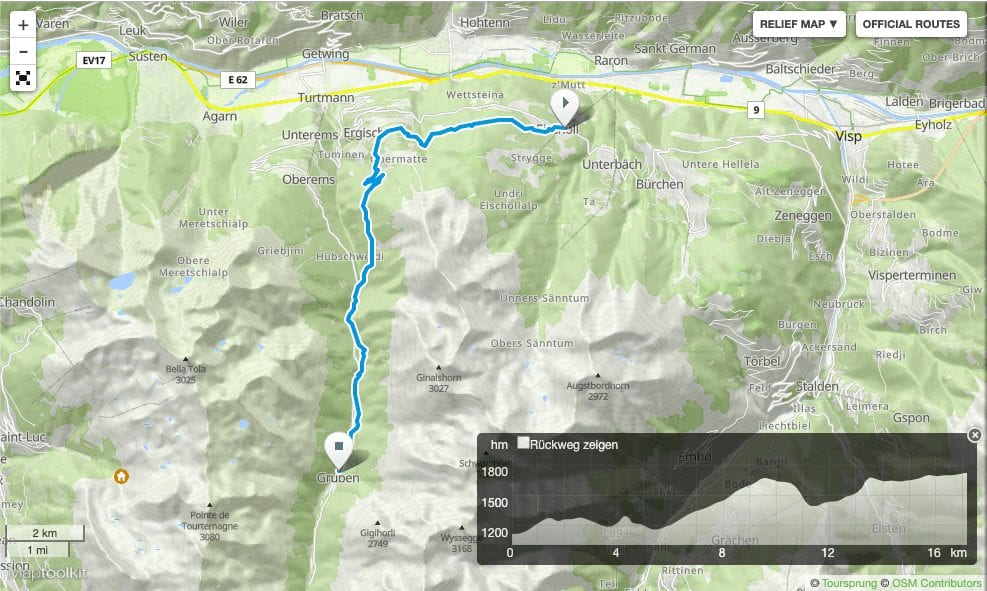Click the Ginalshorn 3027 peak marker
Viewport: 987px width, 591px height.
(x=439, y=367)
